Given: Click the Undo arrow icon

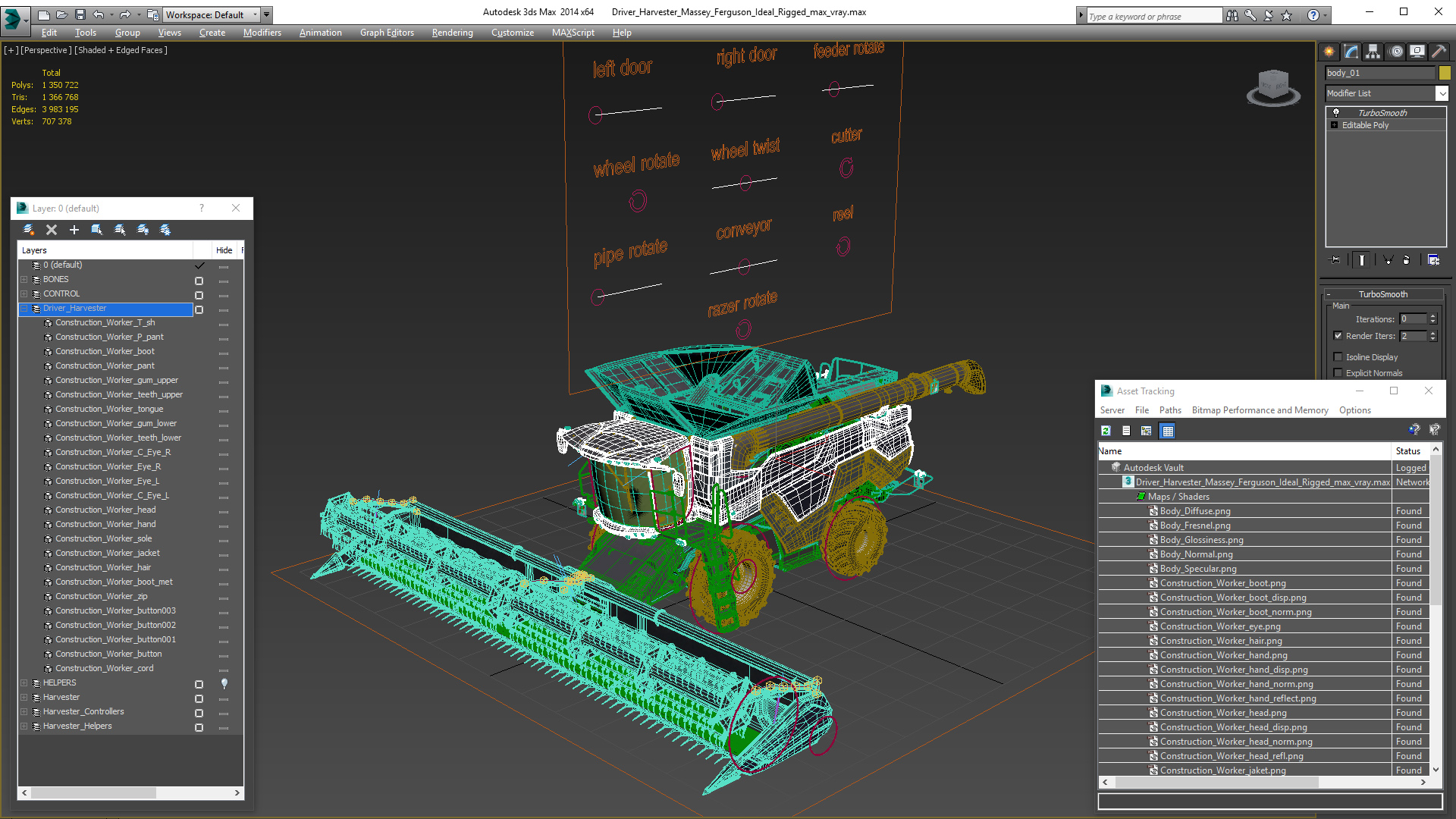Looking at the screenshot, I should (98, 14).
